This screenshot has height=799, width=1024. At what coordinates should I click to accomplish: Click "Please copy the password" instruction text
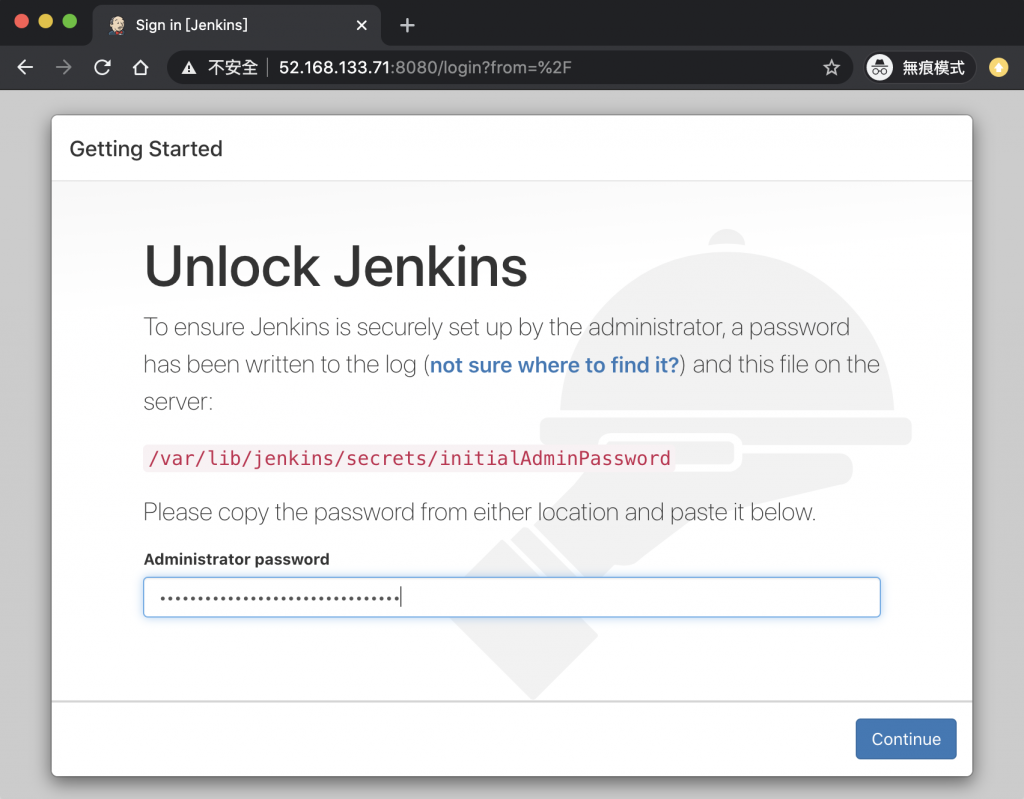(479, 512)
